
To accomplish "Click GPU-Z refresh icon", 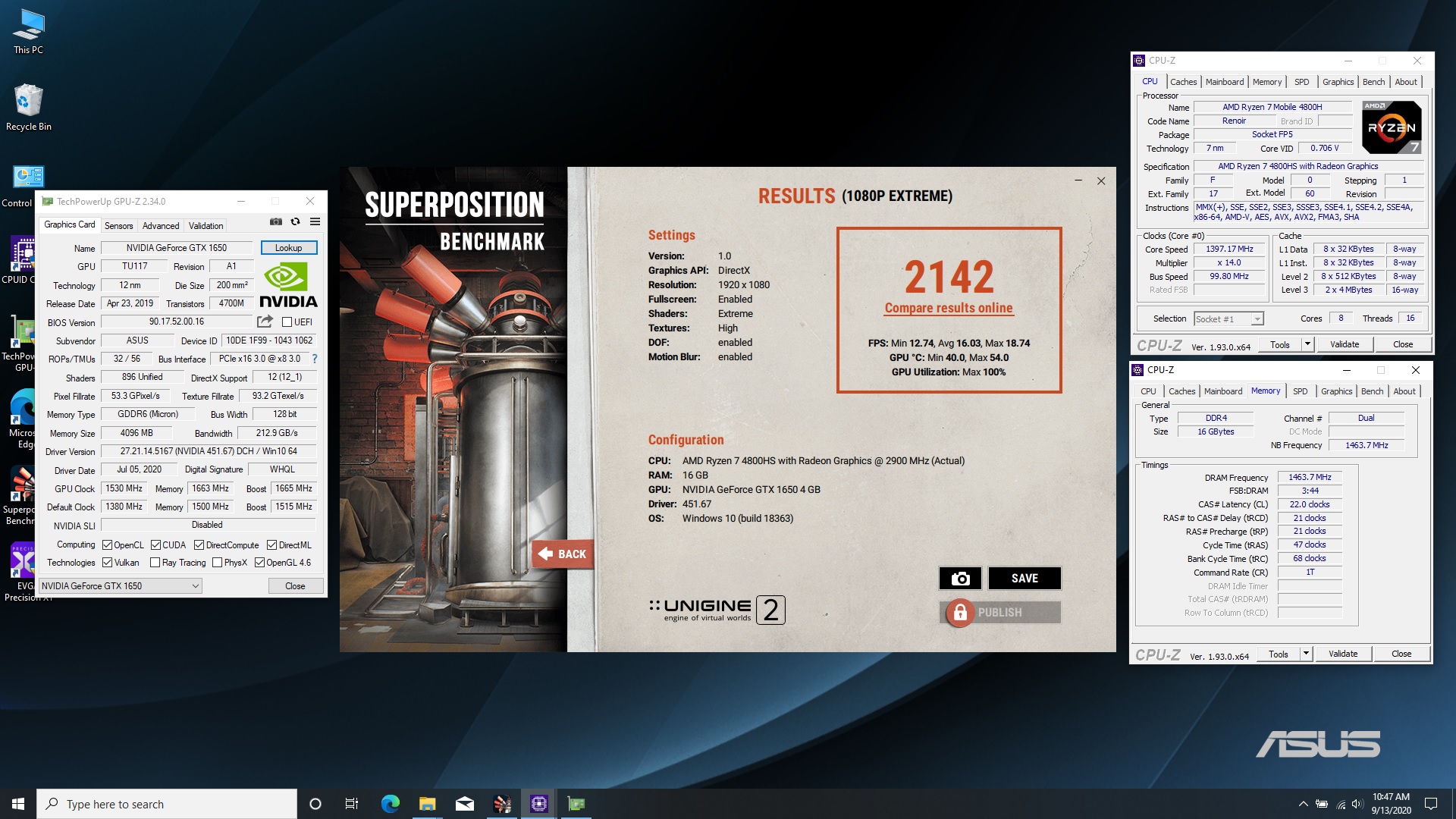I will point(295,221).
